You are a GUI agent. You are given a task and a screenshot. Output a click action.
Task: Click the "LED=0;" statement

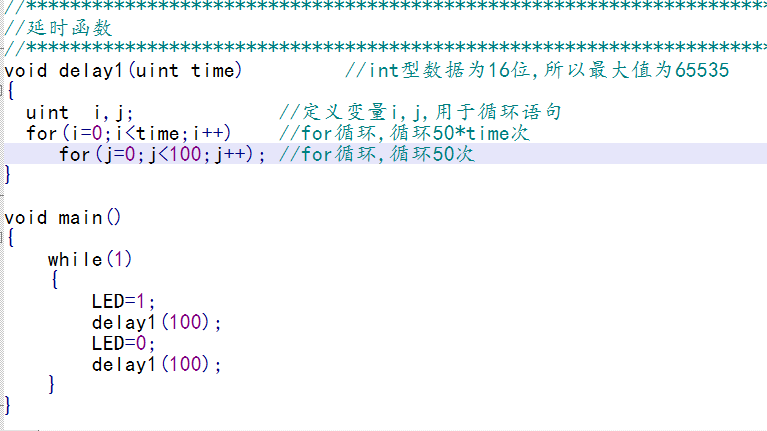124,343
